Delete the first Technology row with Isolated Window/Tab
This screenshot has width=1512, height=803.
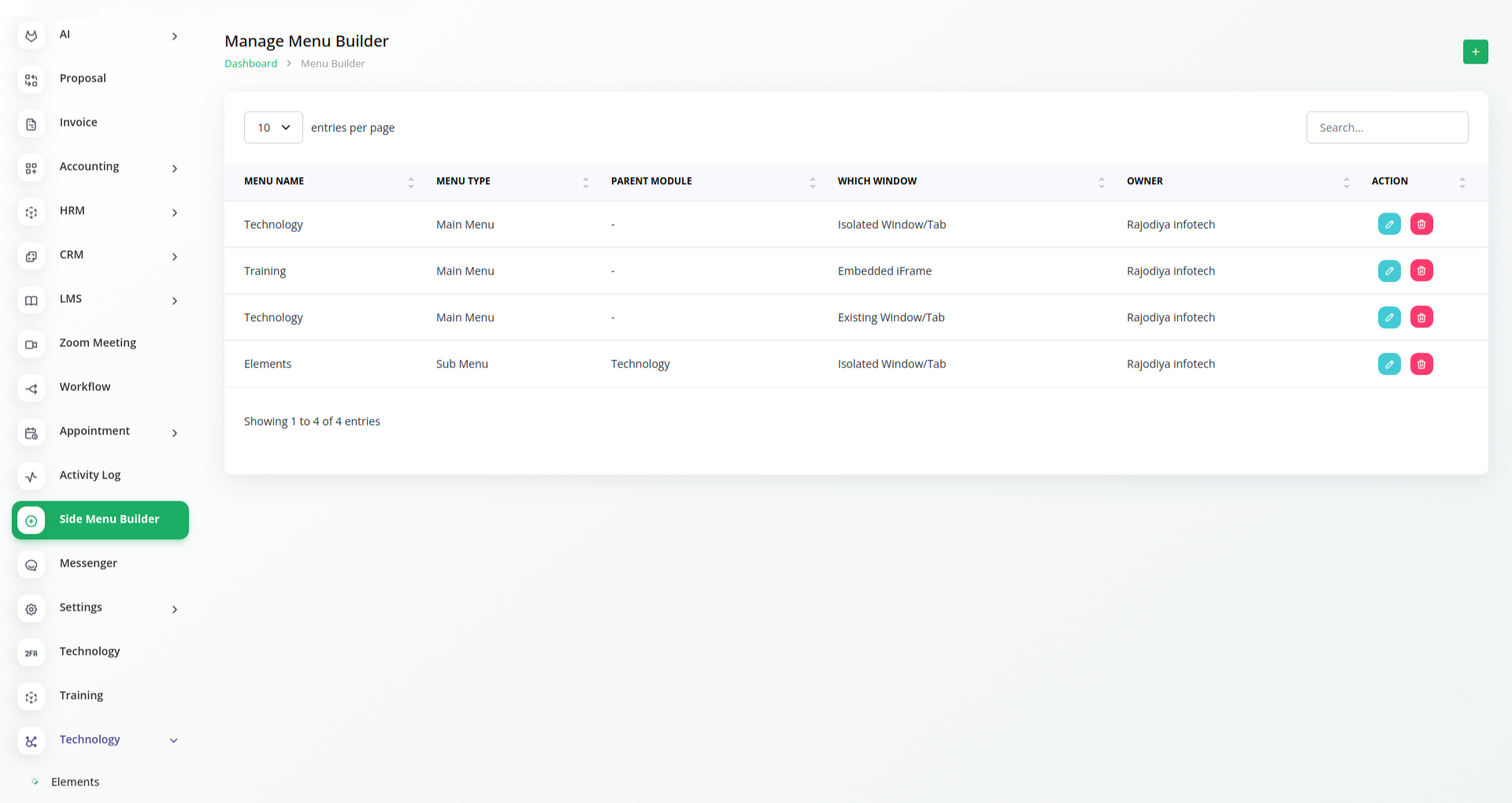coord(1421,224)
